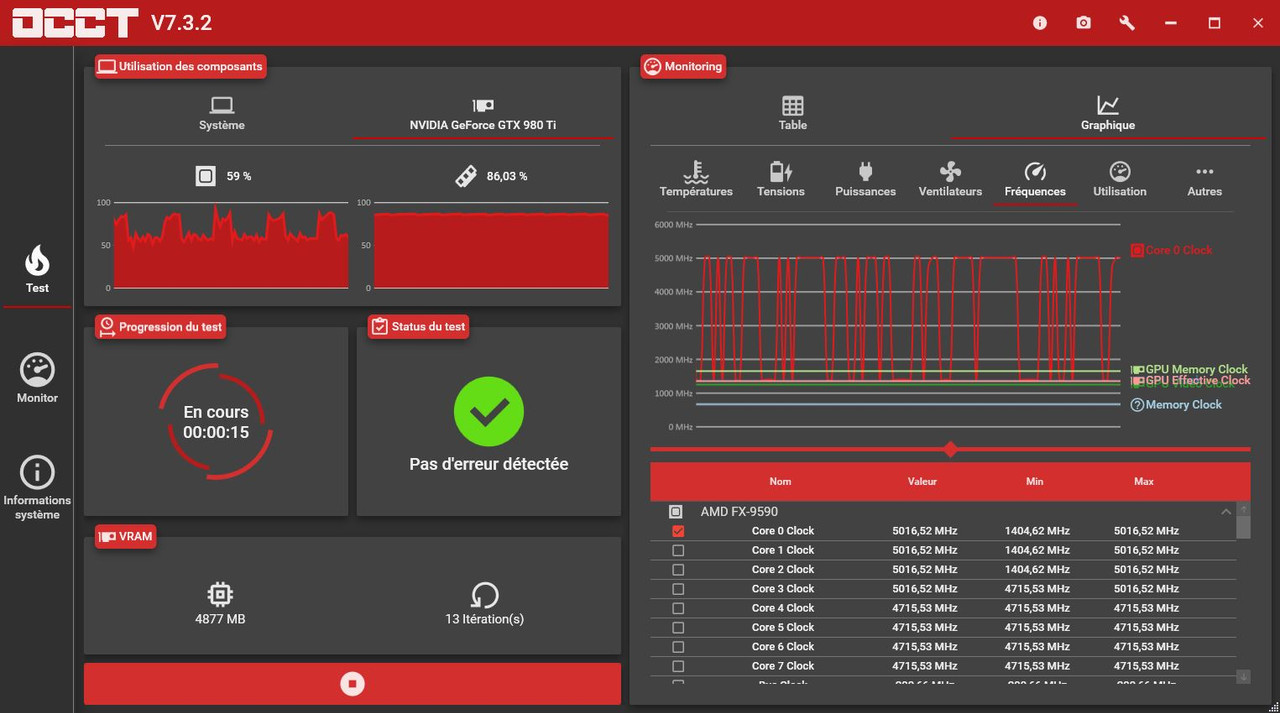Toggle the AMD FX-9590 group checkbox

click(676, 511)
